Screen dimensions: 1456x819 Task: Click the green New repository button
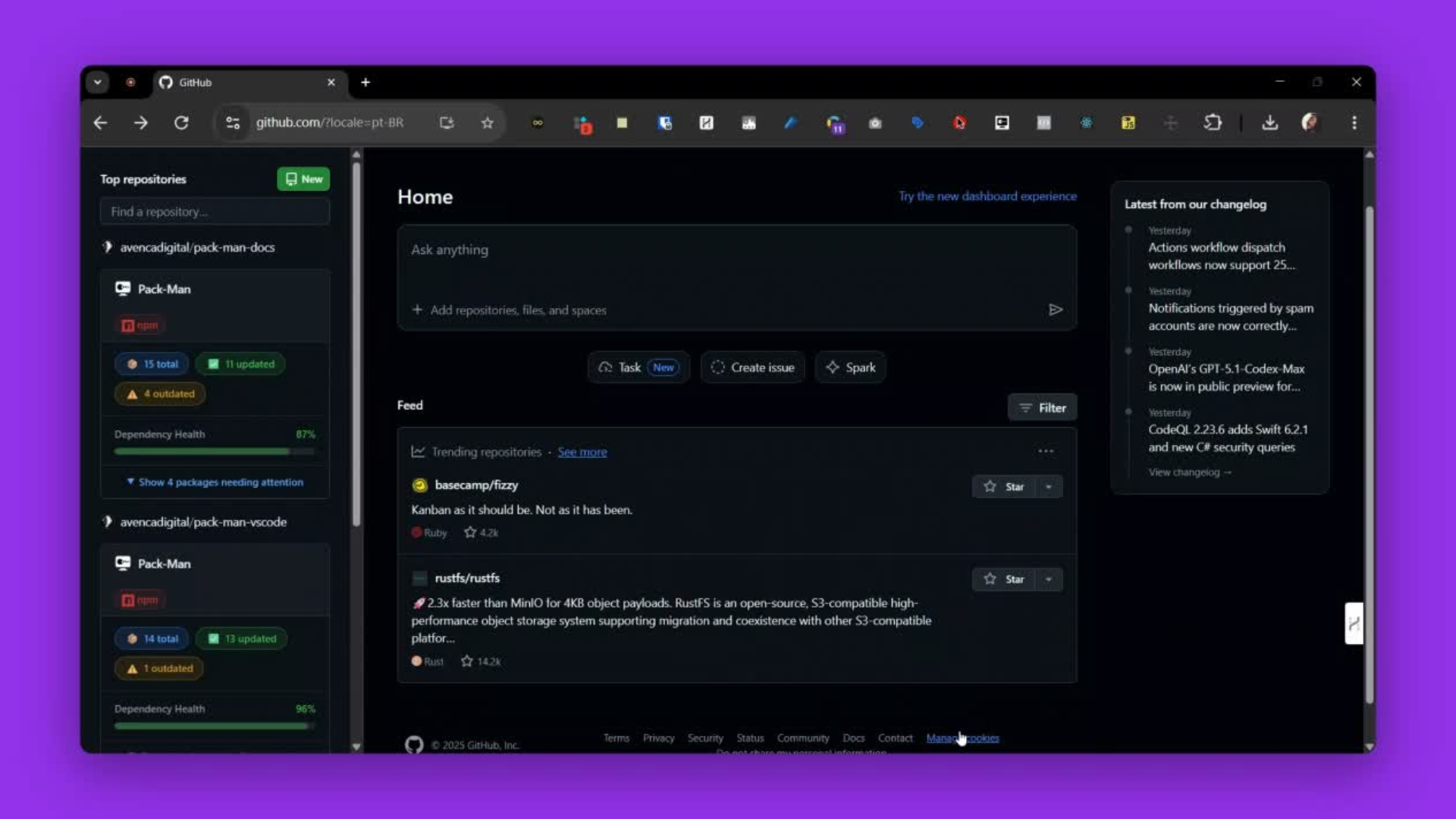tap(303, 179)
